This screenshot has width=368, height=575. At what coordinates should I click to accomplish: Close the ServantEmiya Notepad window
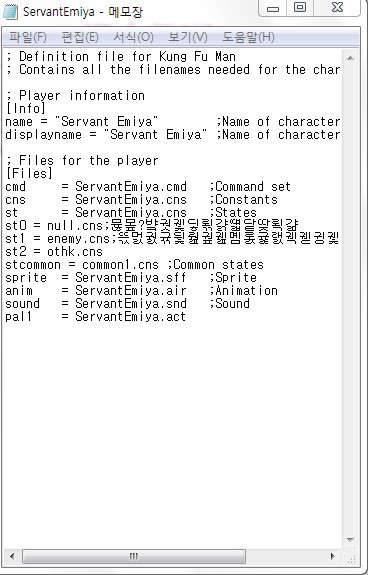click(337, 8)
